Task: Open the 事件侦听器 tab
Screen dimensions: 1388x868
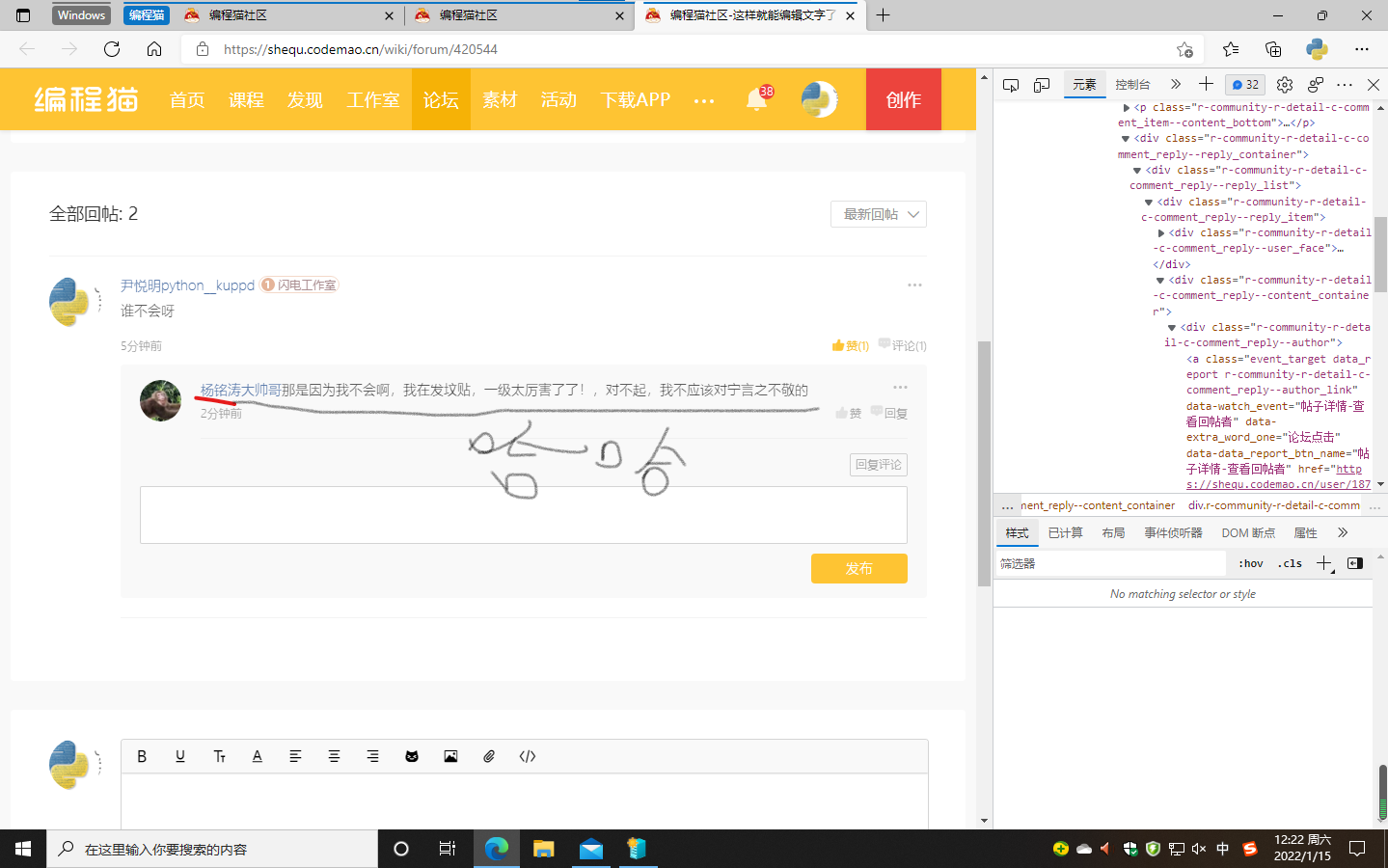Action: [1173, 532]
